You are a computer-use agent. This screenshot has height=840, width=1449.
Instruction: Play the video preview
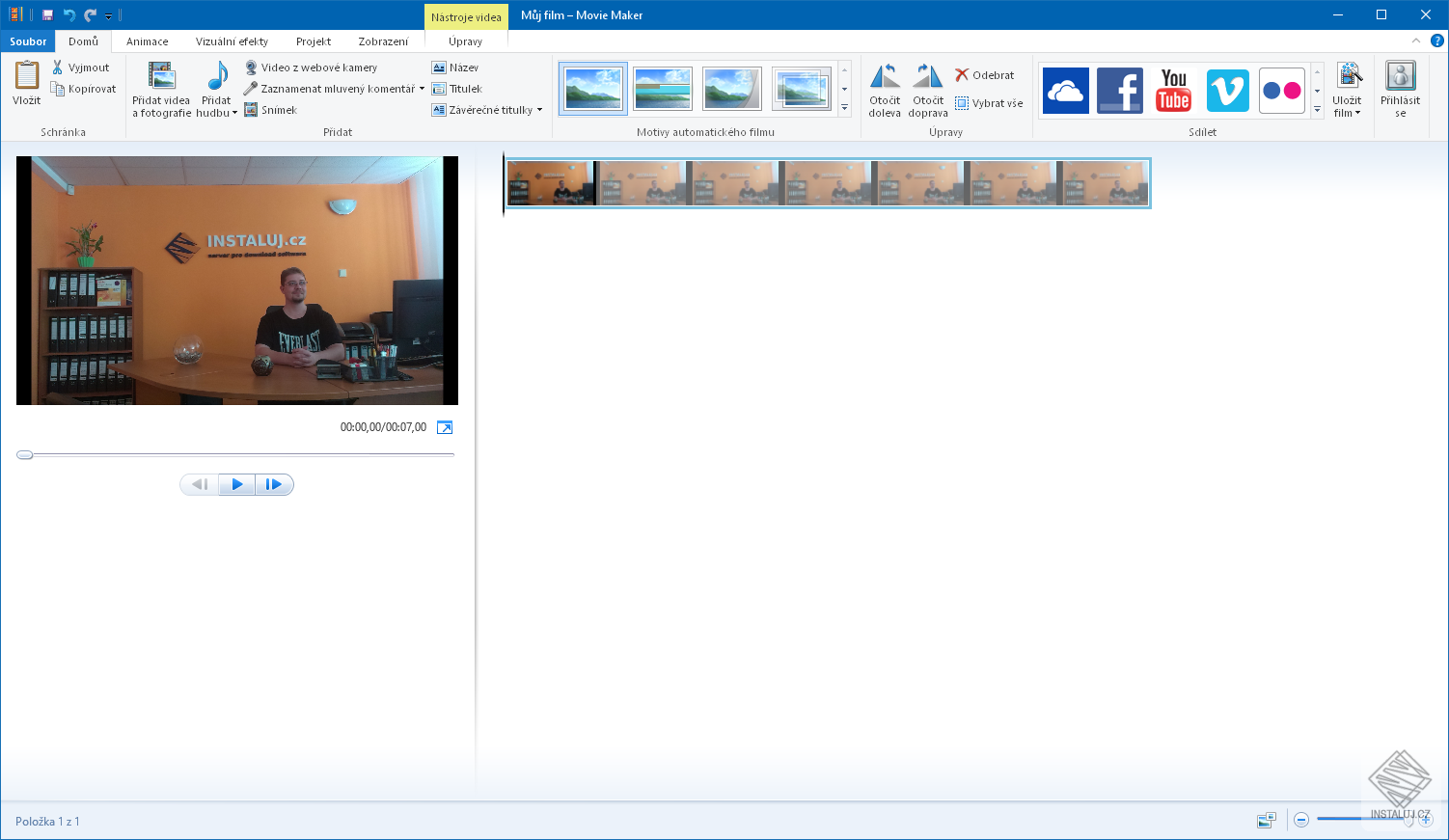coord(236,484)
